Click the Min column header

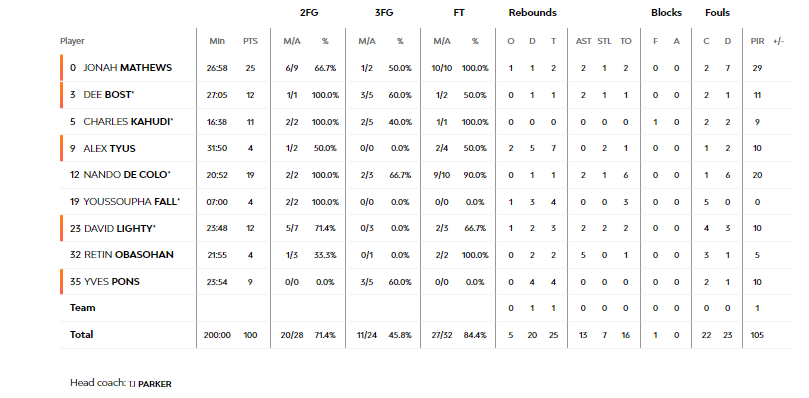217,41
